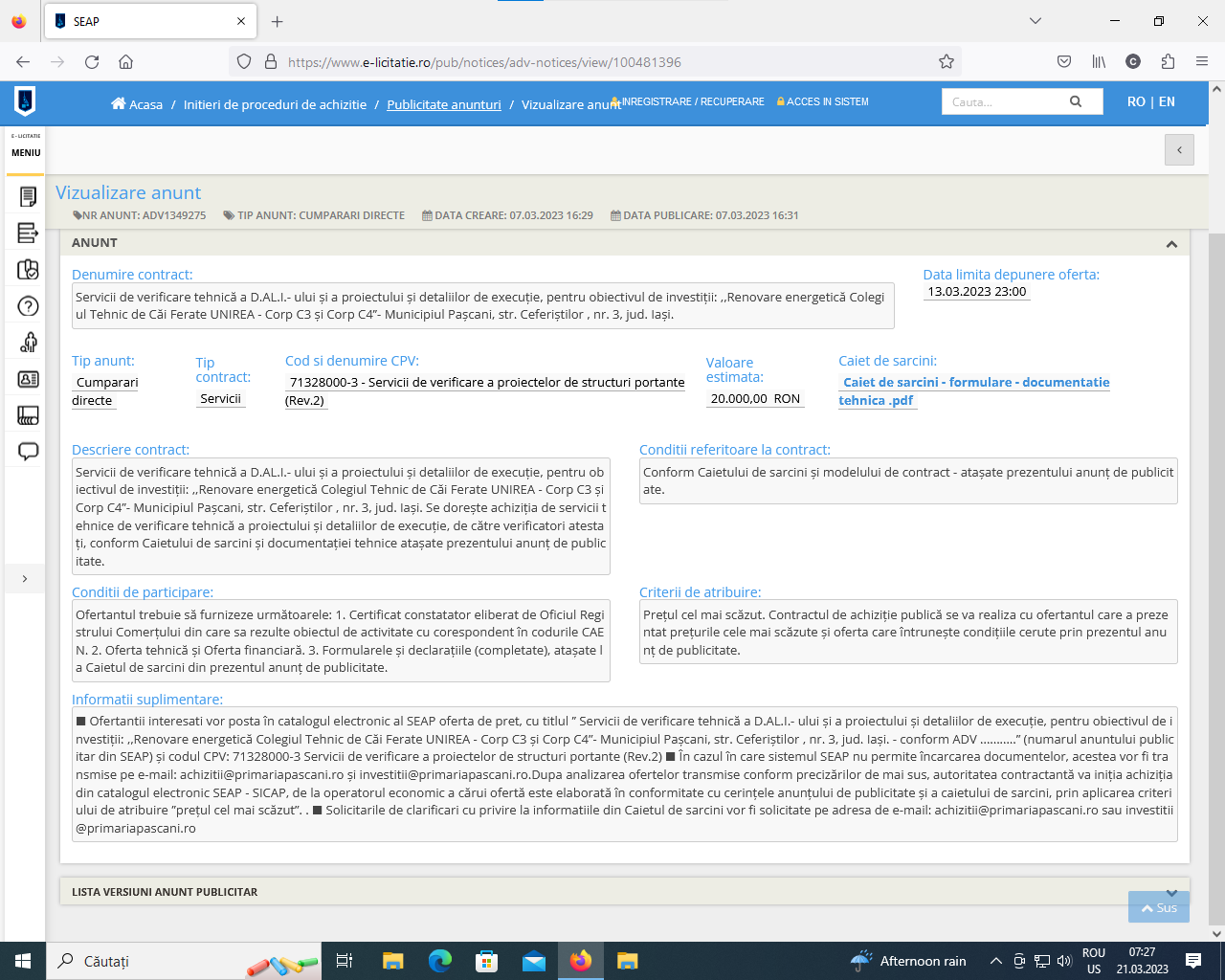Select the SEAP browser tab

[x=150, y=21]
